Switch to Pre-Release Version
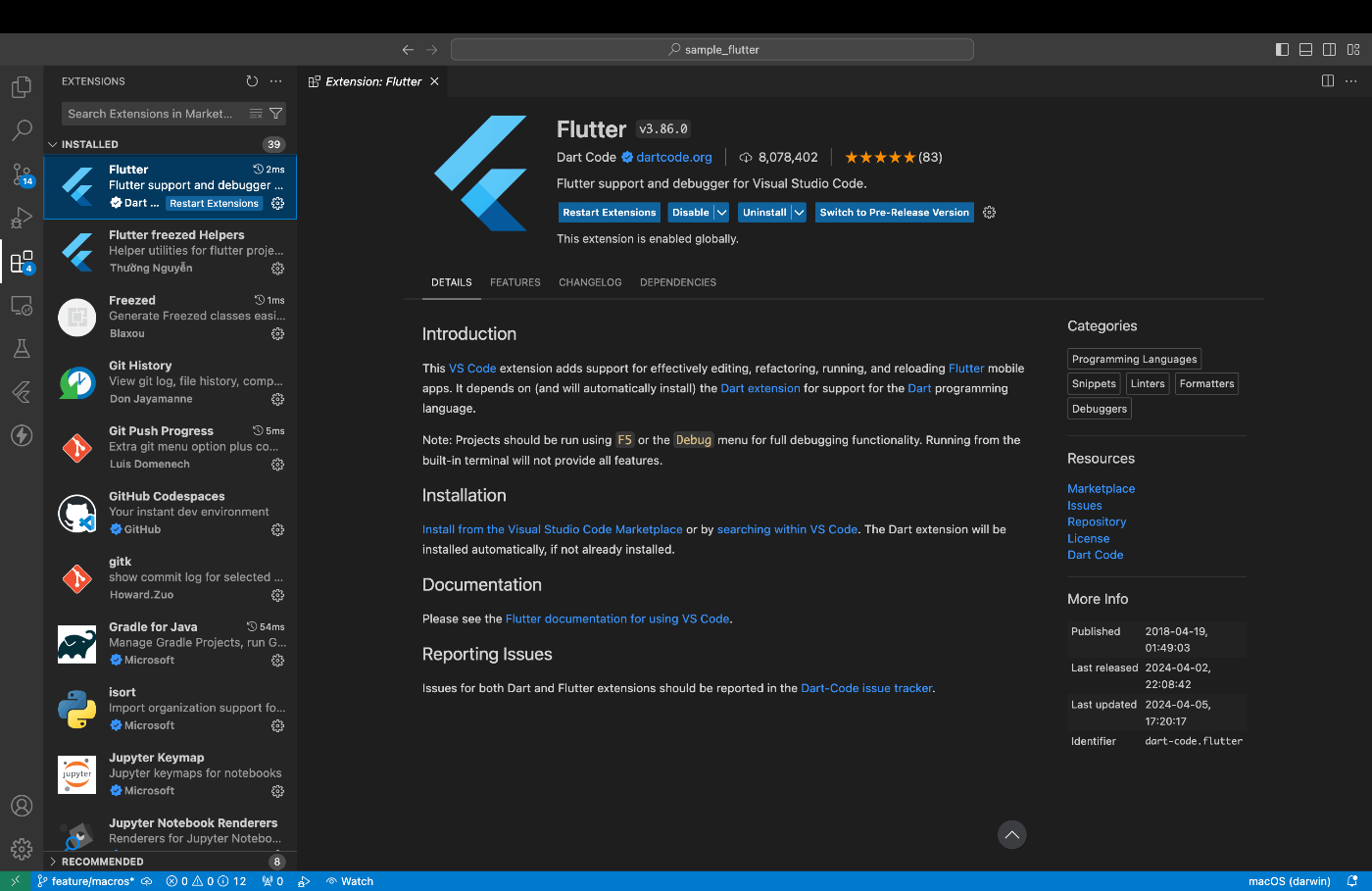Viewport: 1372px width, 891px height. [894, 212]
